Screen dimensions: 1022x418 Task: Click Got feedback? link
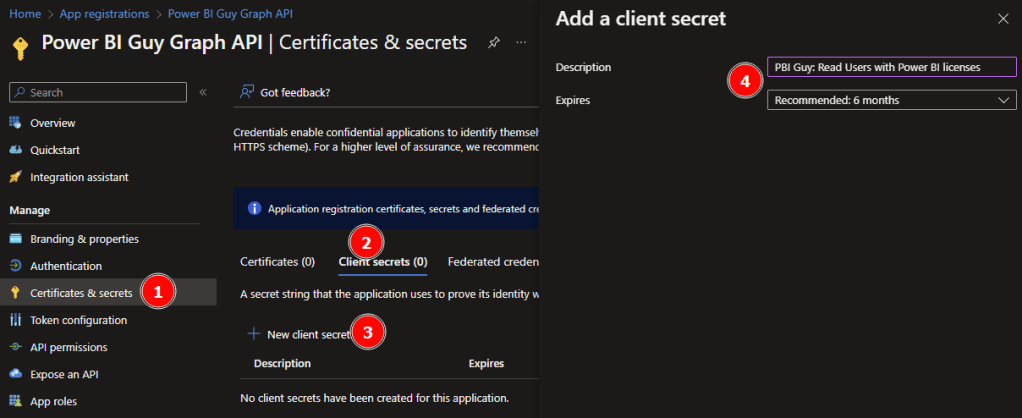294,92
